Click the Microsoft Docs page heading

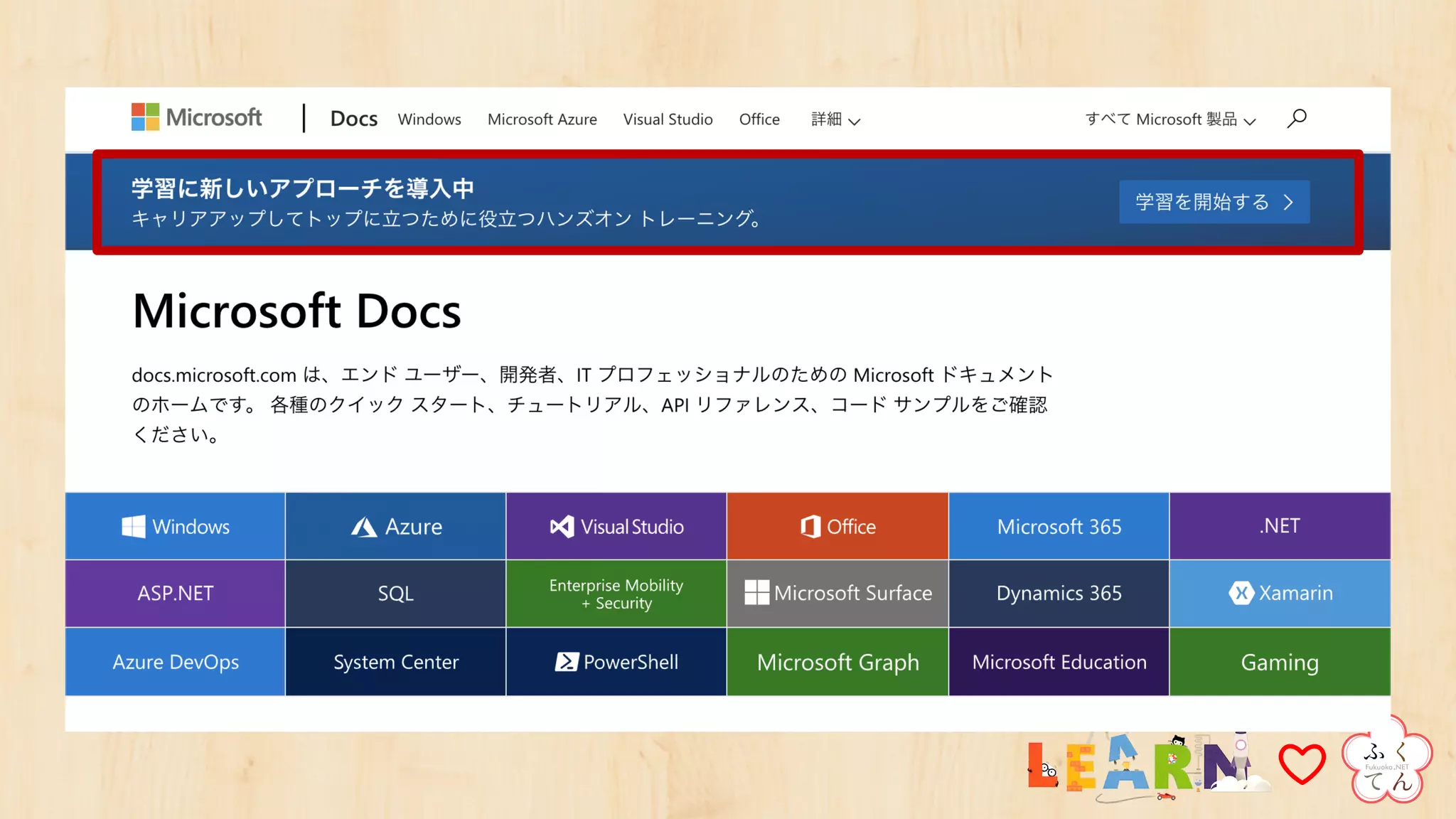(x=296, y=311)
